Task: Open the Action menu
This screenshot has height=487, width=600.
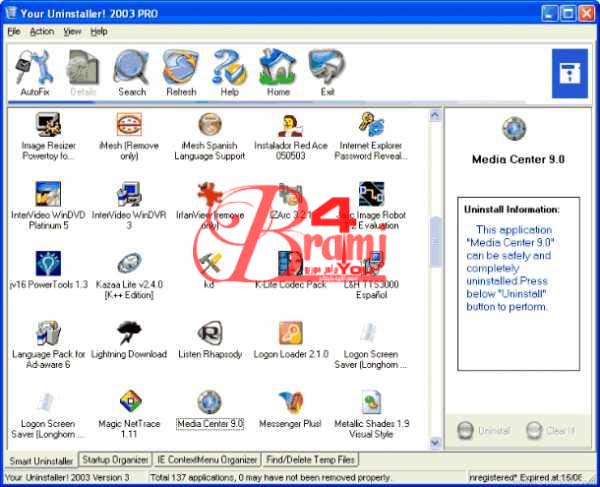Action: [42, 31]
